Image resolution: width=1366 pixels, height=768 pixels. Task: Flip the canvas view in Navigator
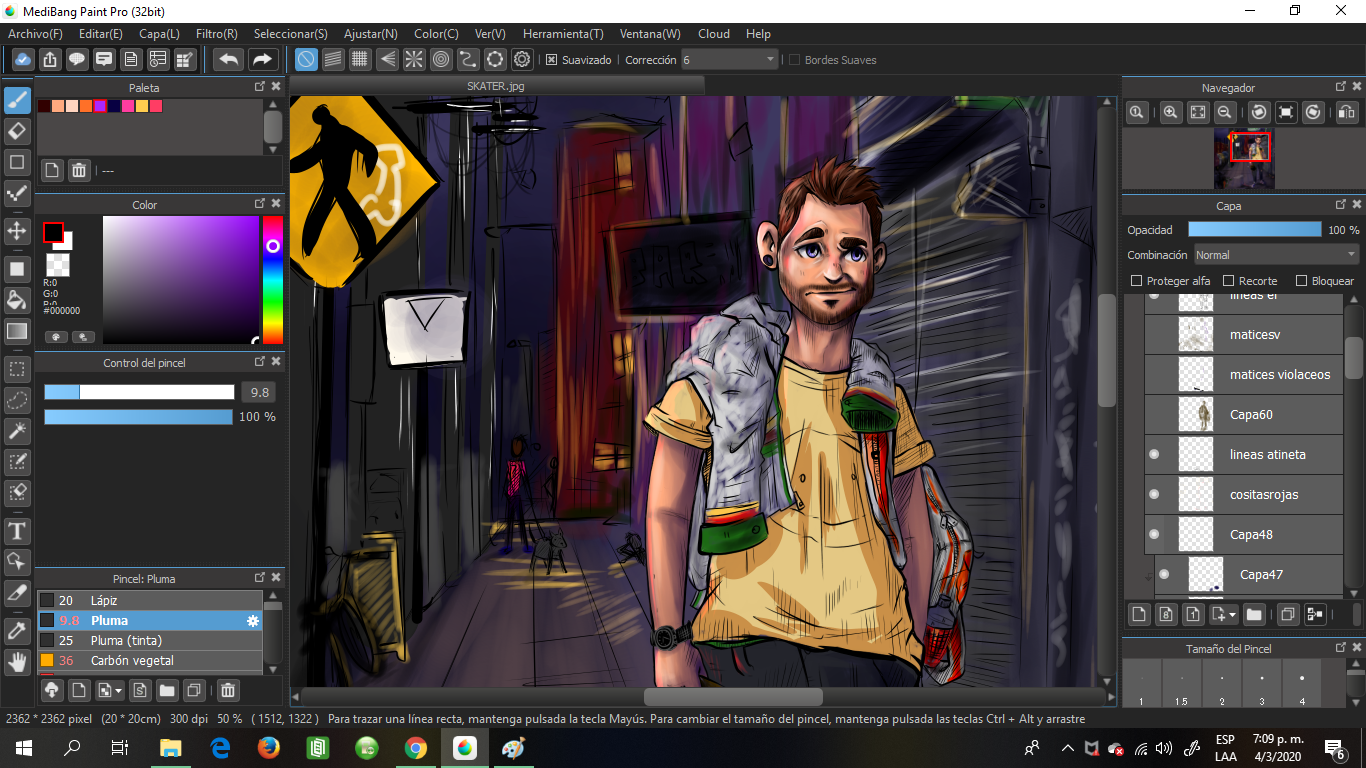[x=1346, y=113]
